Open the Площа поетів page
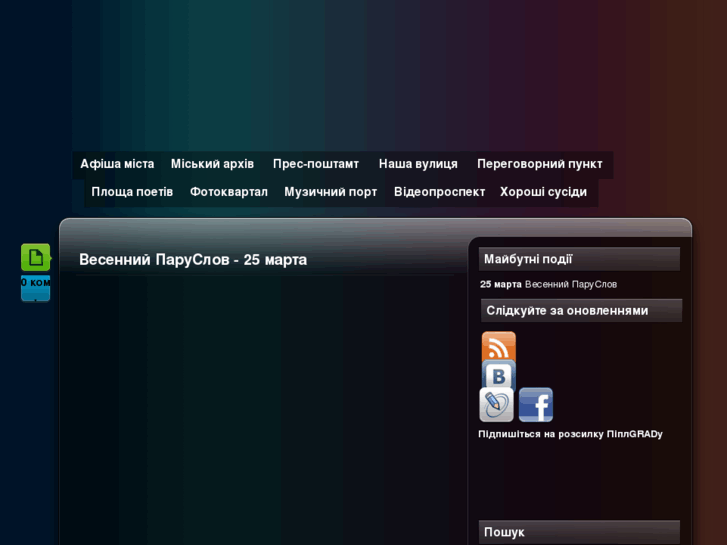The width and height of the screenshot is (727, 545). (x=132, y=192)
